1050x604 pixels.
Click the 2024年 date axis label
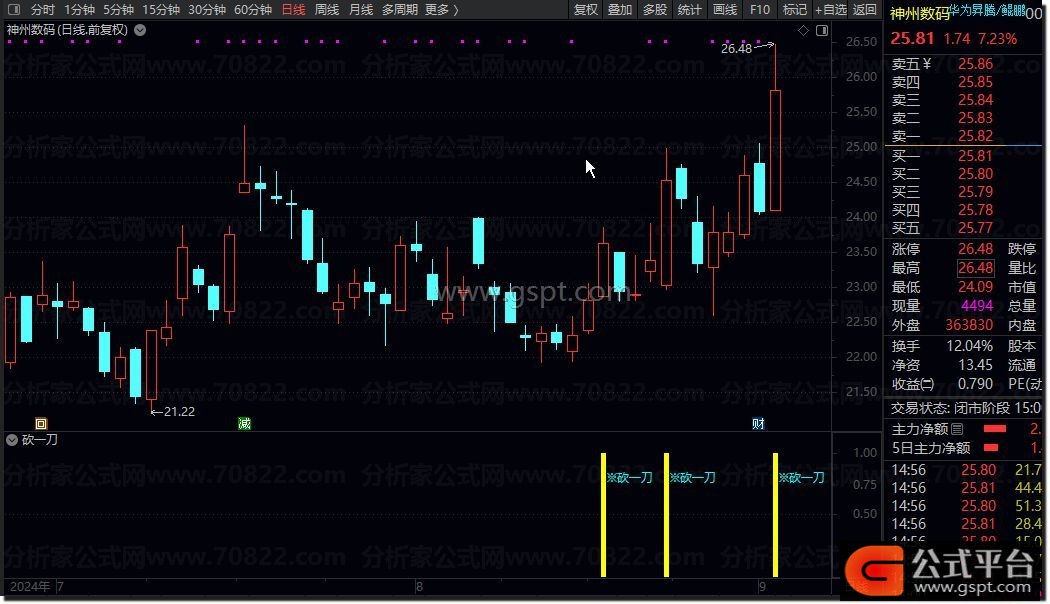pos(30,587)
